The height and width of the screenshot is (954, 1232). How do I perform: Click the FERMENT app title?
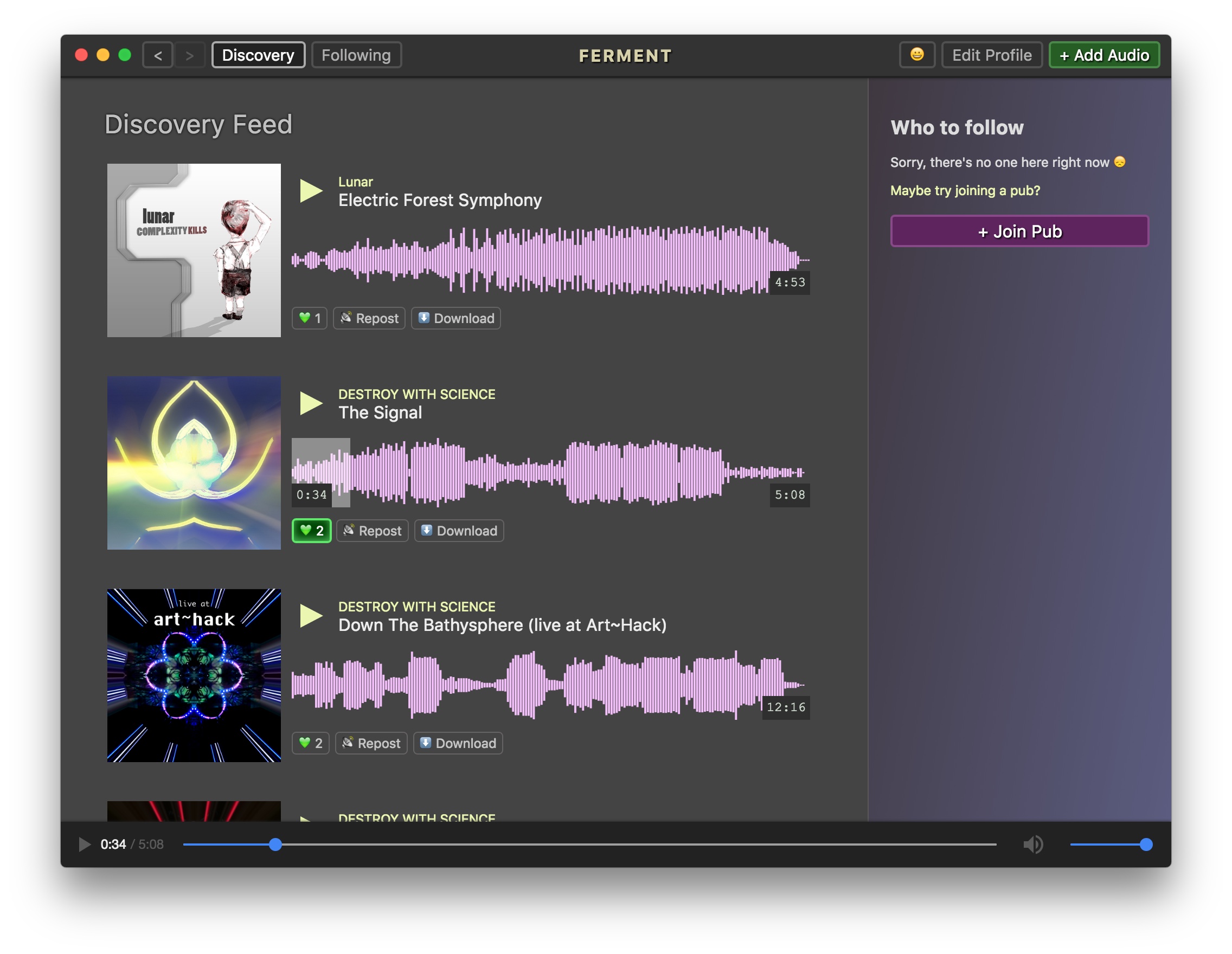pos(626,56)
